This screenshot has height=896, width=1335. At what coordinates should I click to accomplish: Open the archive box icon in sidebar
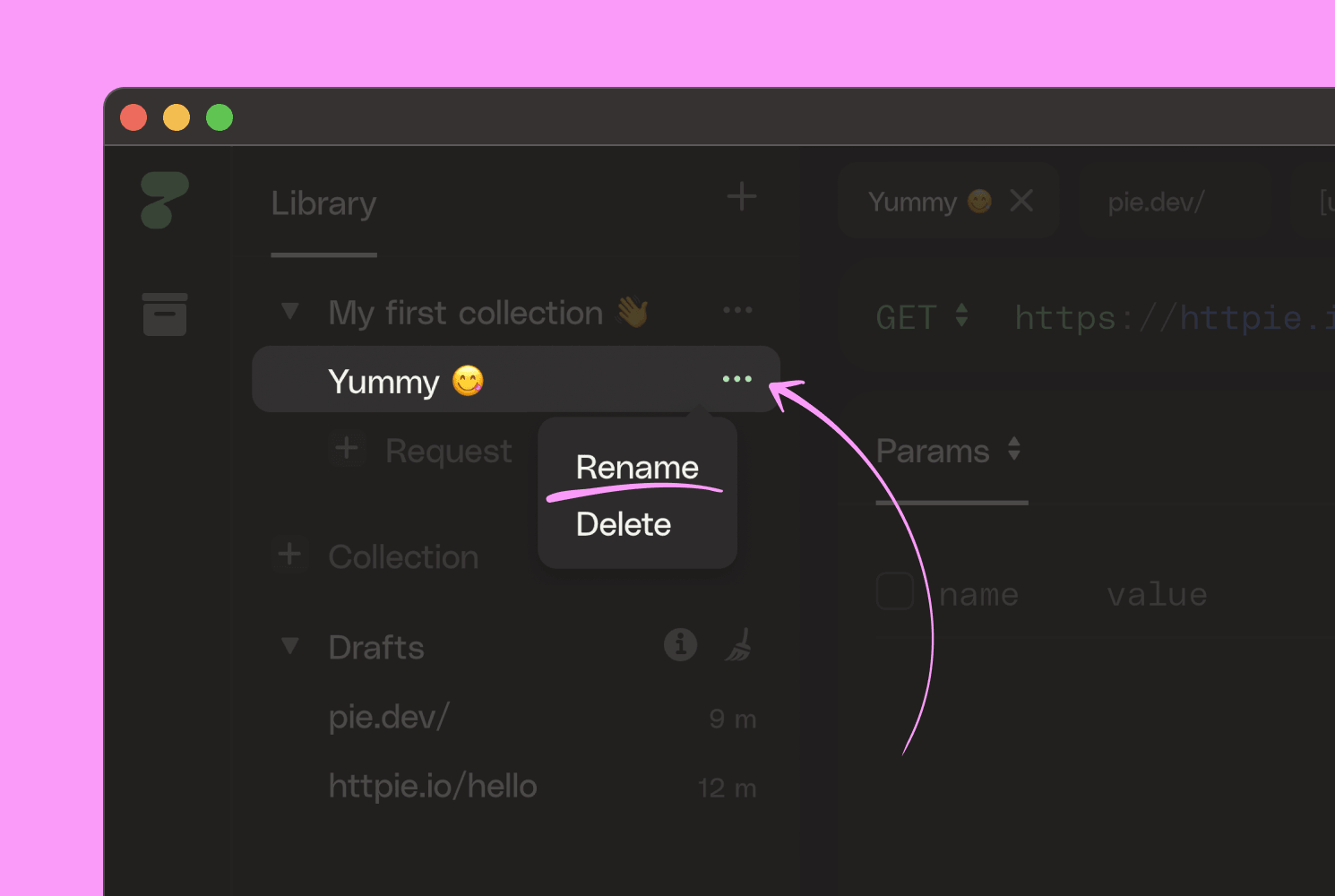coord(165,314)
